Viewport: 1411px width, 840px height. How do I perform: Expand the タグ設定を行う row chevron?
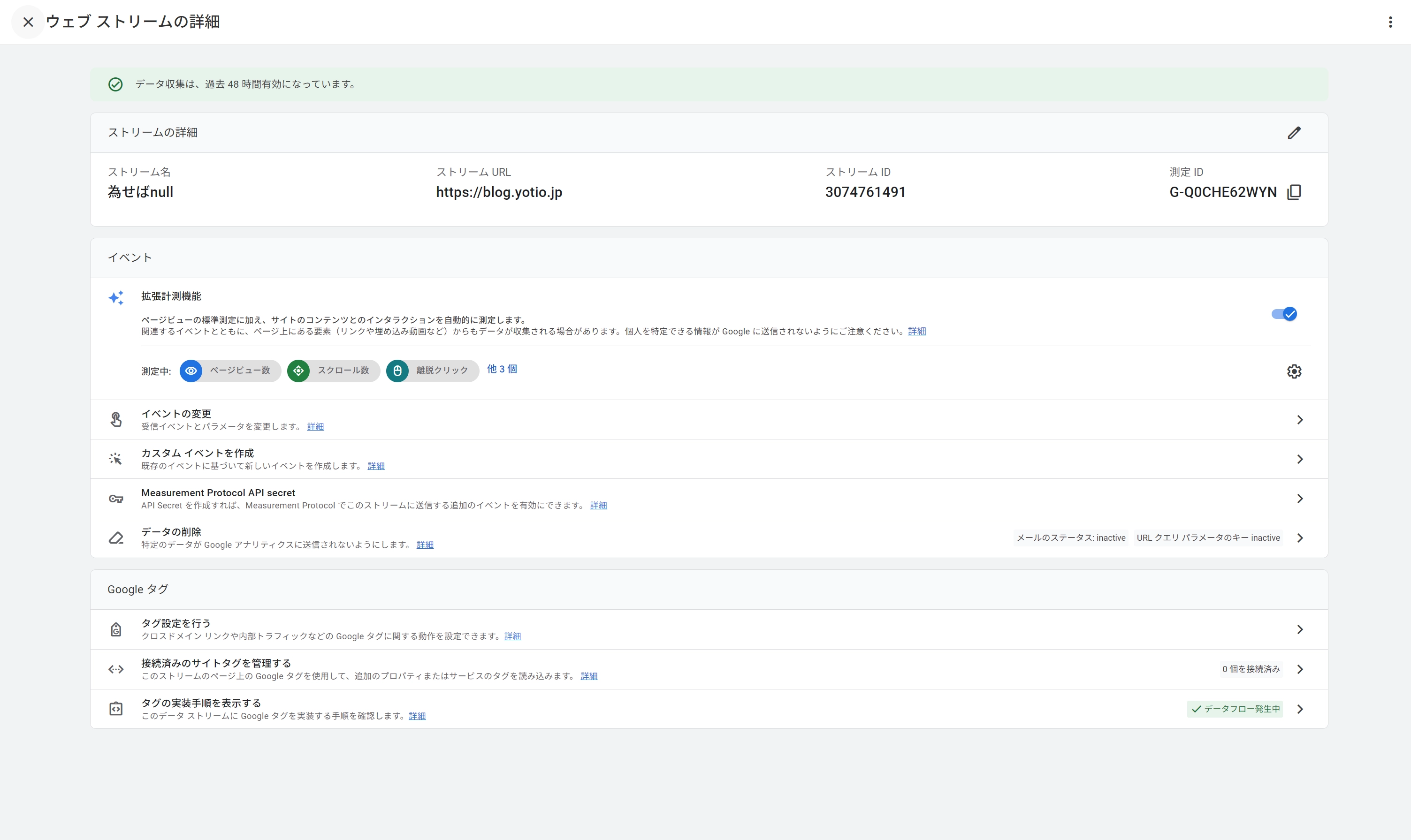(x=1300, y=629)
